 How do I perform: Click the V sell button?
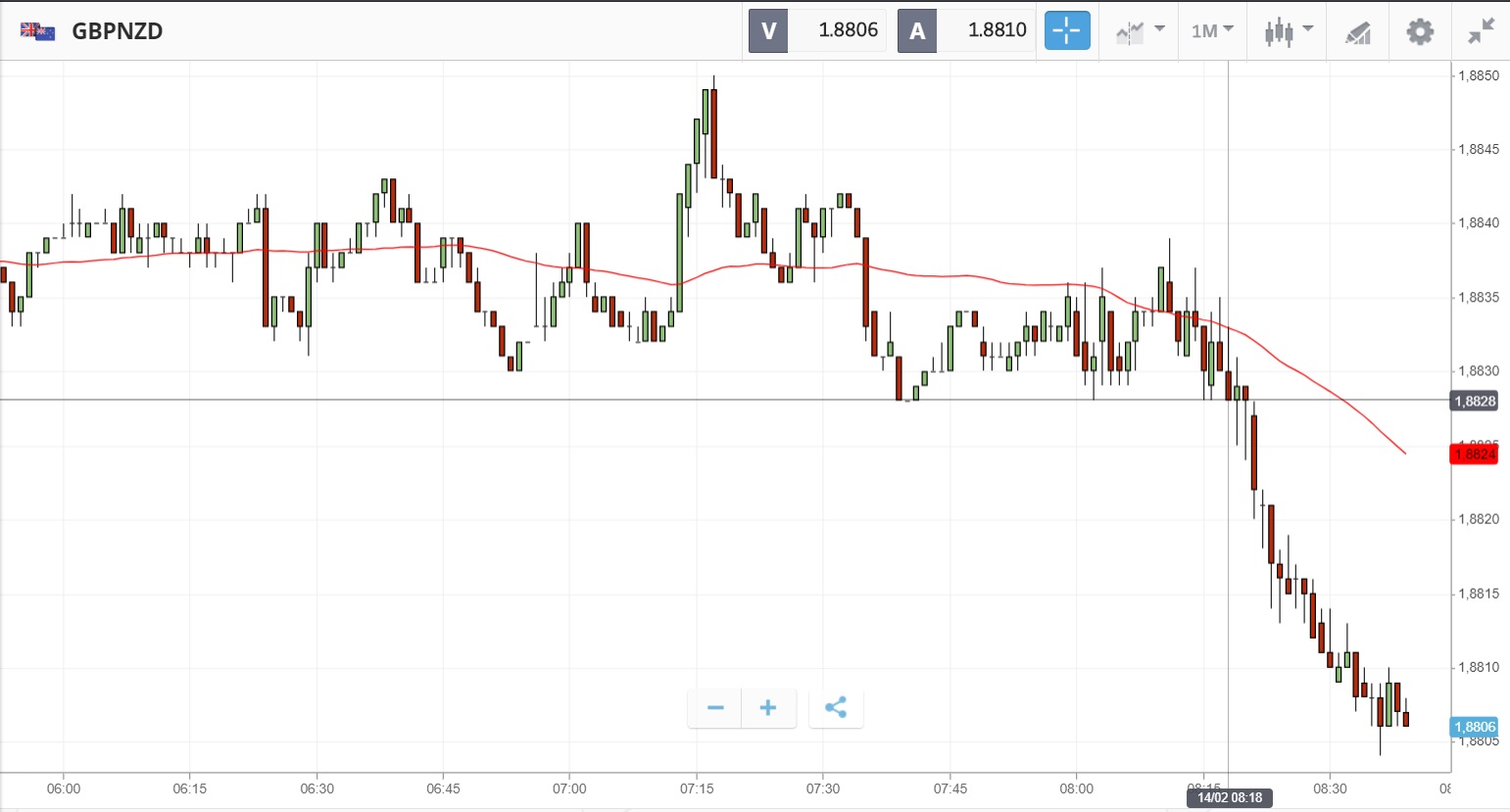(x=769, y=30)
